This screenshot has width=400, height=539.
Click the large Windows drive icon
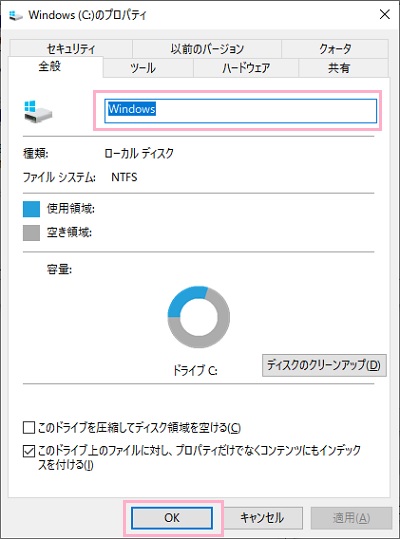pyautogui.click(x=38, y=111)
